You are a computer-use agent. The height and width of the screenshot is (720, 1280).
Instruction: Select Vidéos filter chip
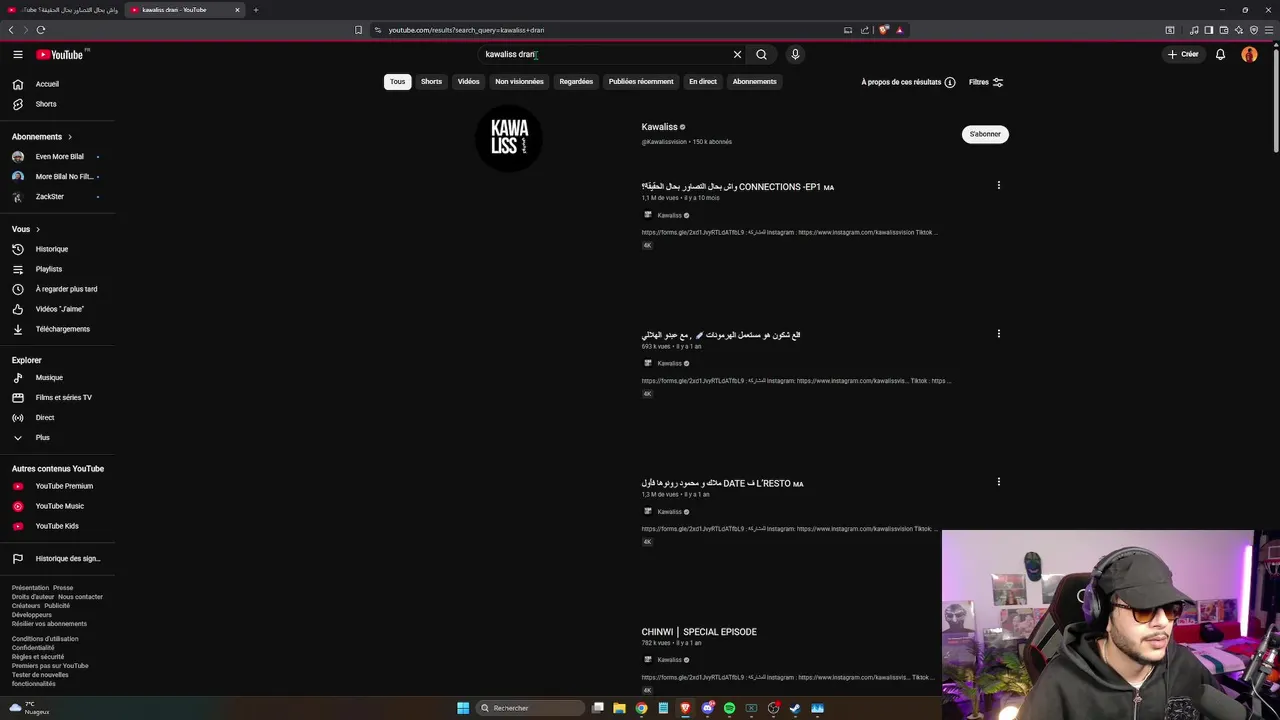tap(469, 82)
